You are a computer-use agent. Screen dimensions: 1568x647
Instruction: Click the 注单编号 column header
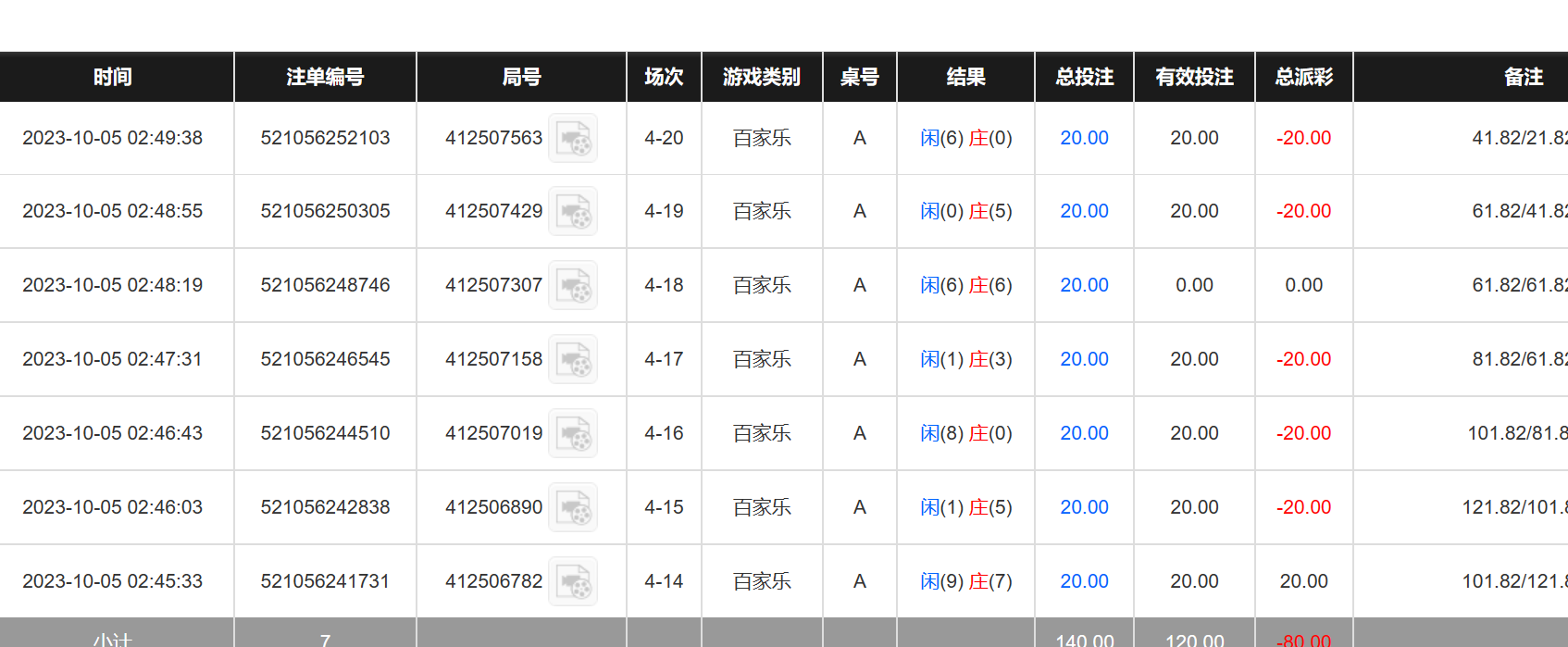click(325, 77)
